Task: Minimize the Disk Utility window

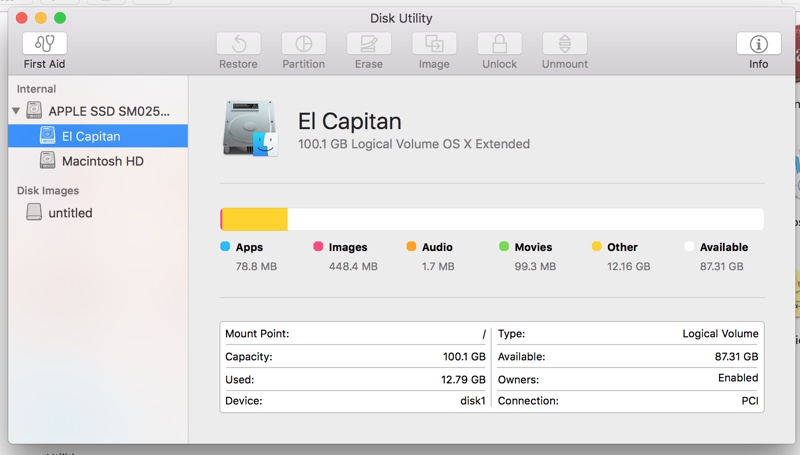Action: 41,18
